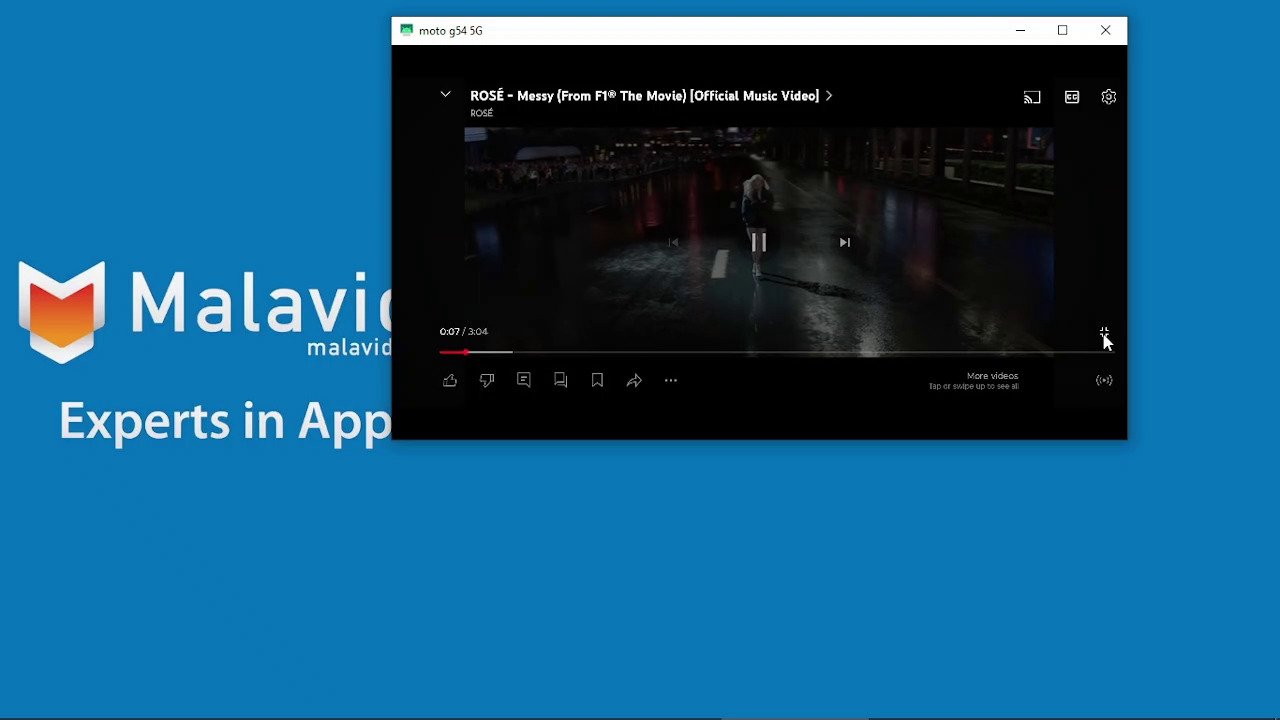Dislike the video with thumbs down

(x=487, y=380)
